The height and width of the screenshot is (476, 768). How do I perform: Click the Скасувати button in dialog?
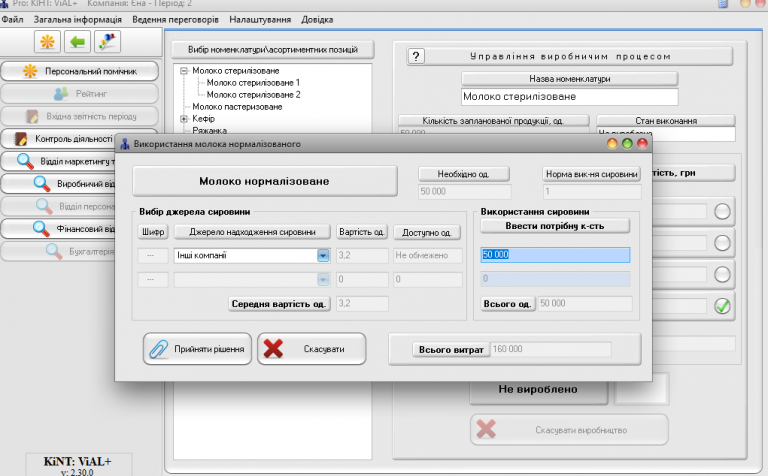click(x=312, y=349)
